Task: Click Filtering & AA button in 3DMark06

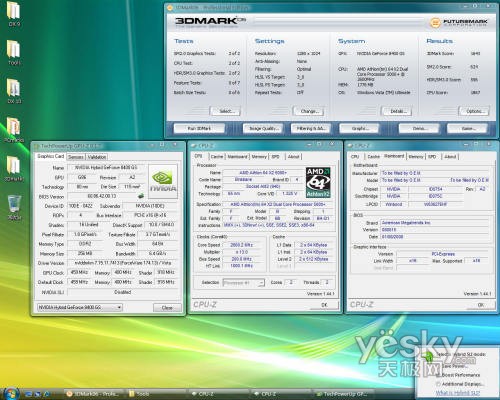Action: click(311, 128)
